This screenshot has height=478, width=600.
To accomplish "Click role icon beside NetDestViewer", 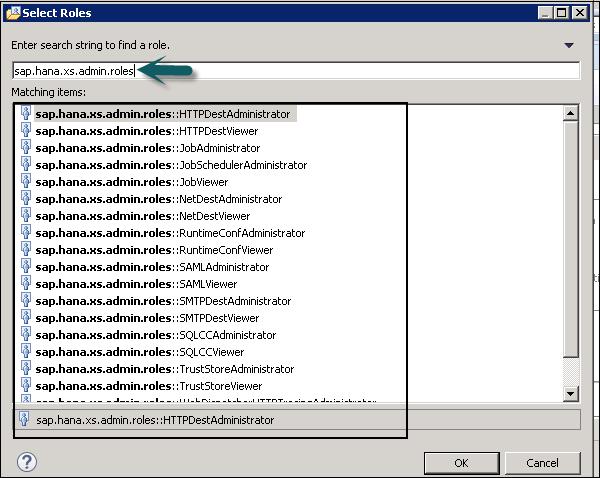I will coord(26,215).
